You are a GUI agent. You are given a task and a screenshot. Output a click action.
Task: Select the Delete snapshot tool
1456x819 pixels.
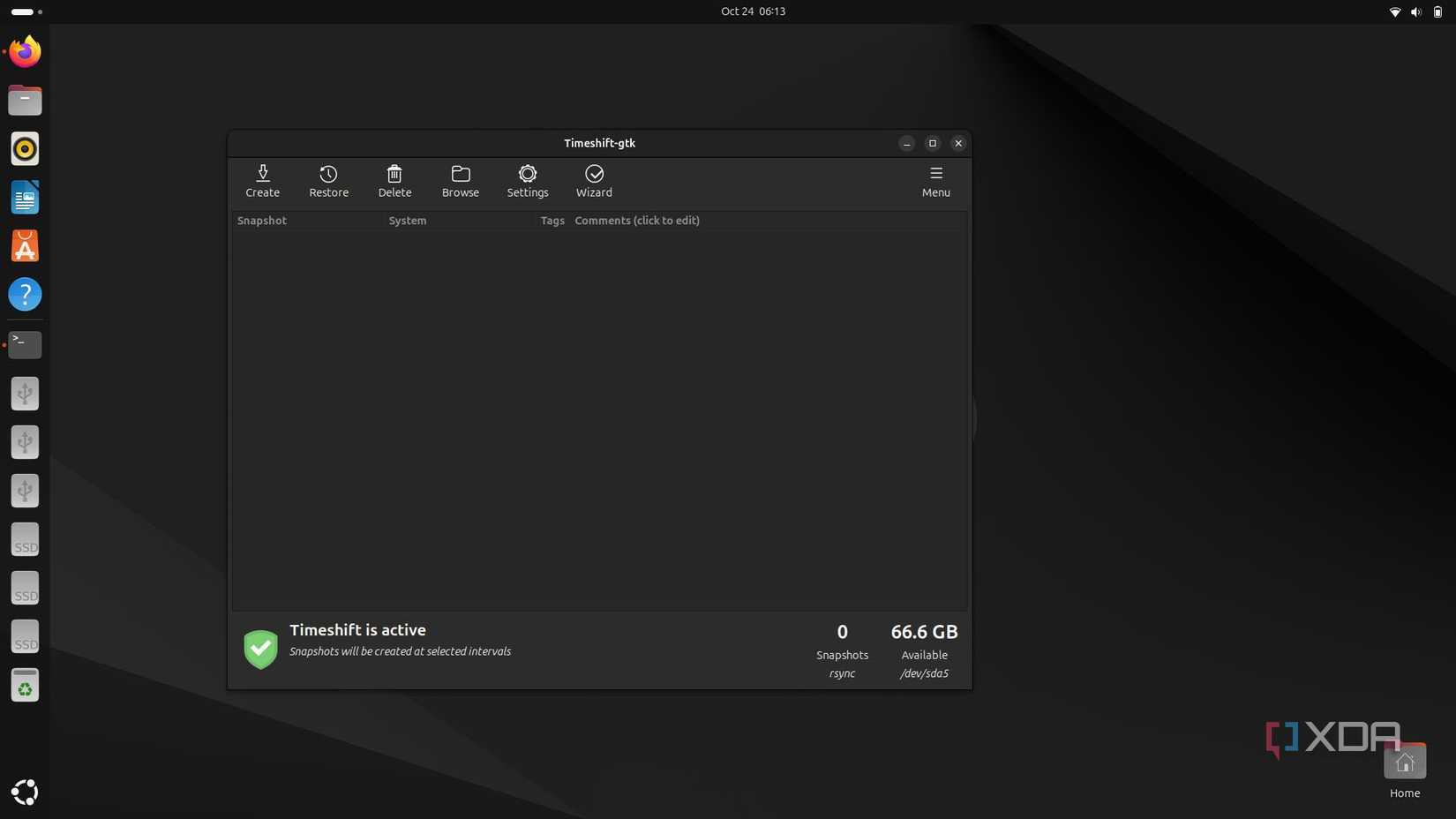pyautogui.click(x=394, y=181)
